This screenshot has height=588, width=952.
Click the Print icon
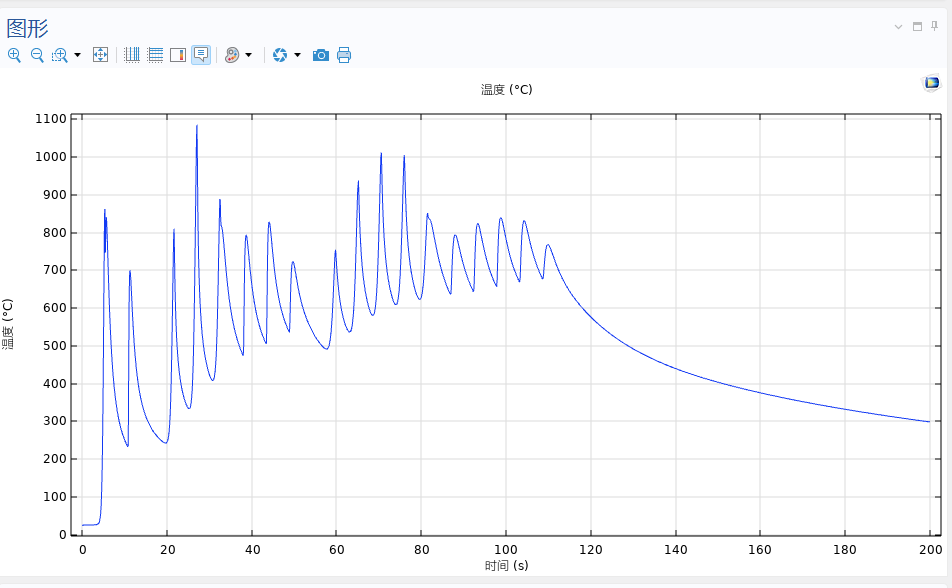click(x=344, y=55)
